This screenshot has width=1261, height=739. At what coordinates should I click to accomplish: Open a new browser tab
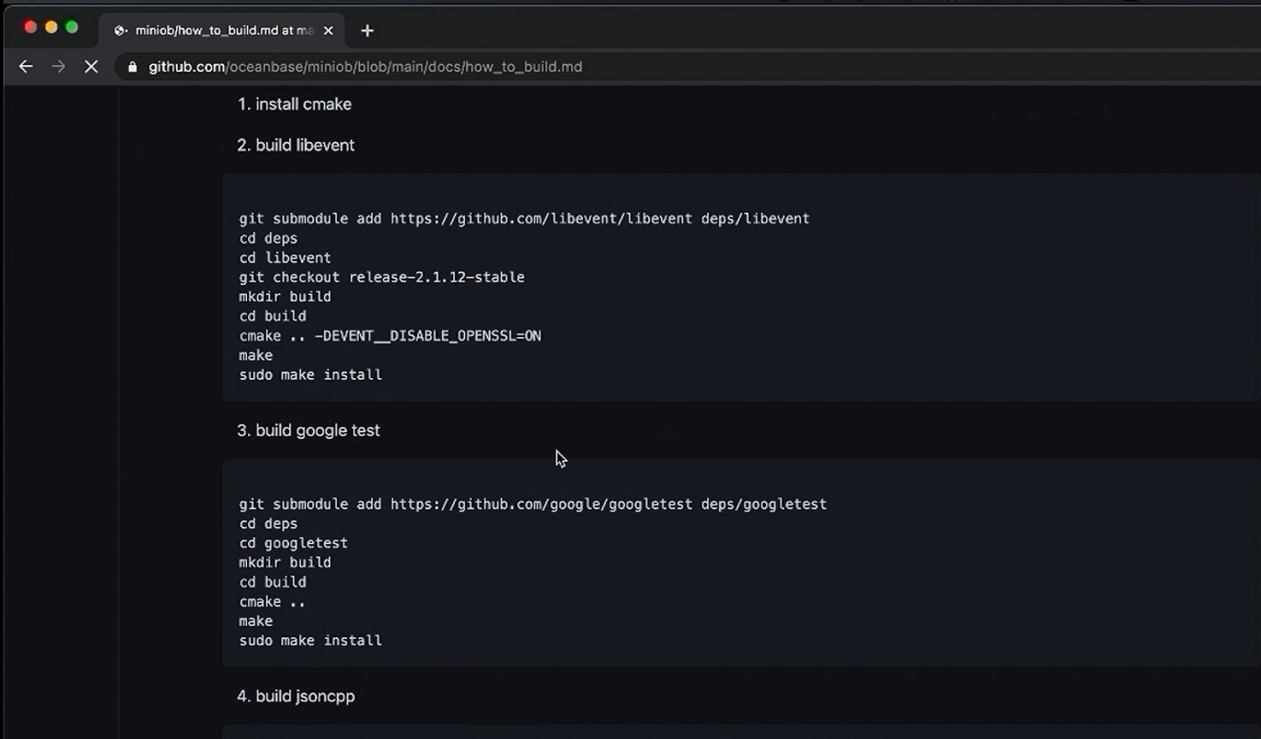[x=367, y=31]
